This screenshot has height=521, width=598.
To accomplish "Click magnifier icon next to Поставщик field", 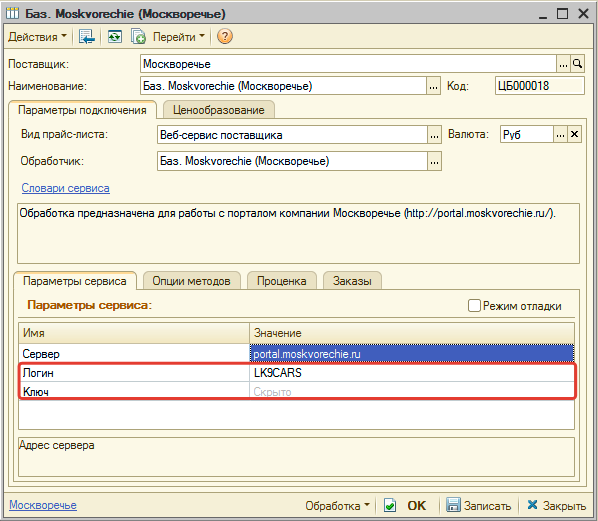I will (577, 64).
